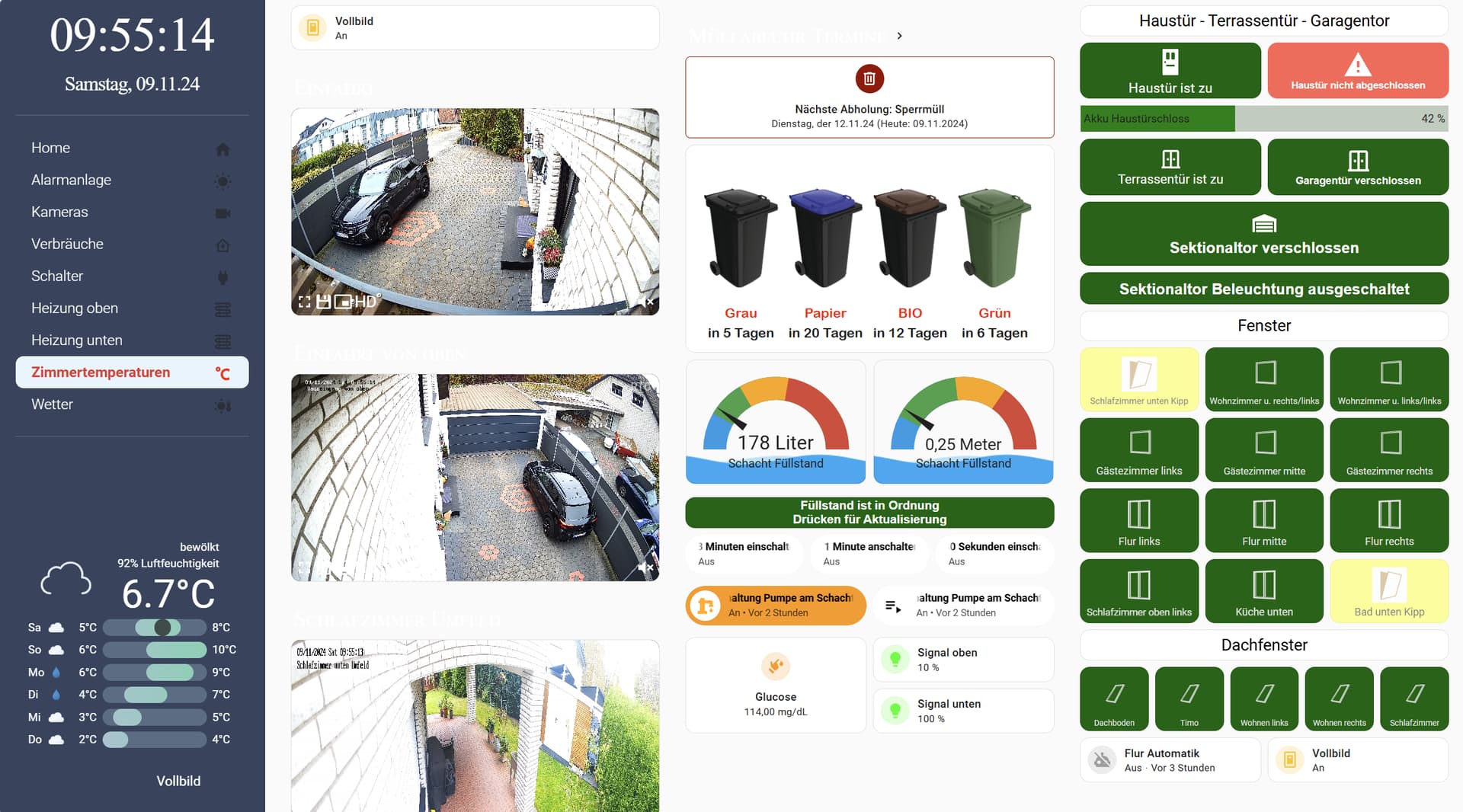Click the blue Papier bin icon

825,238
